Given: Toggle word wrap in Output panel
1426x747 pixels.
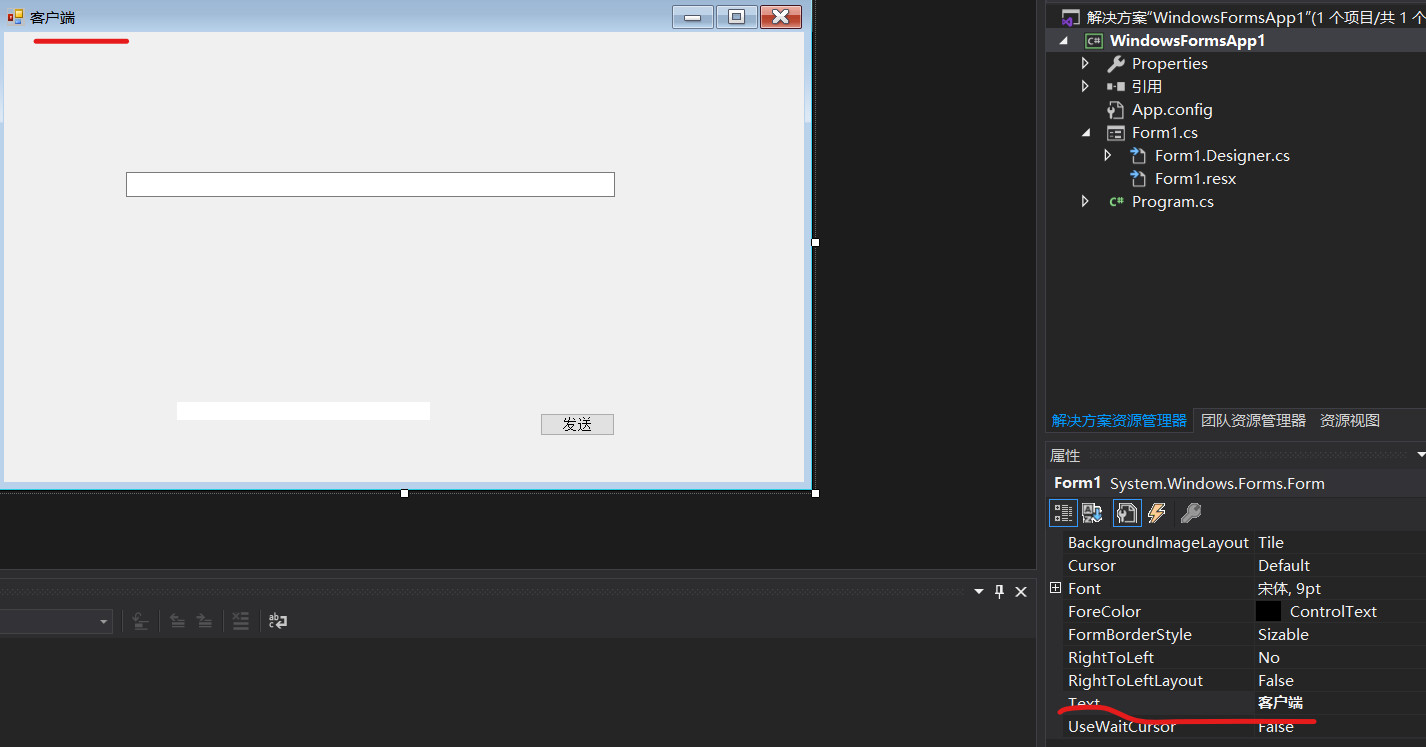Looking at the screenshot, I should (x=278, y=621).
